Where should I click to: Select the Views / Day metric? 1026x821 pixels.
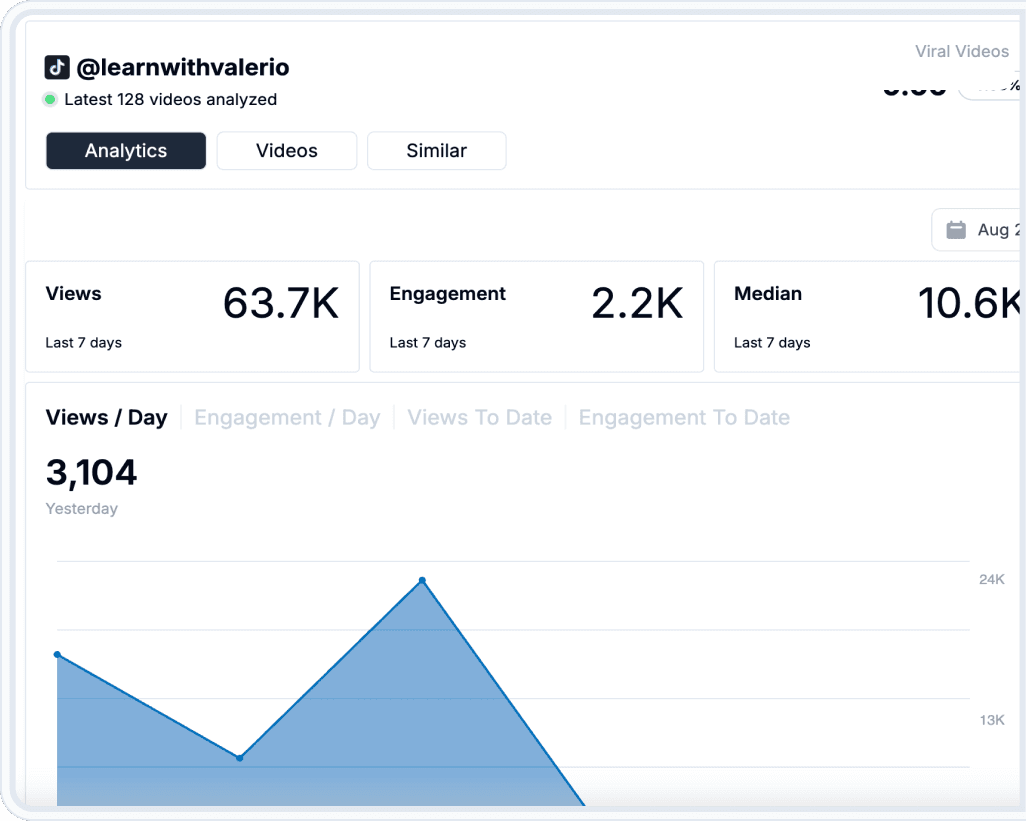[106, 417]
